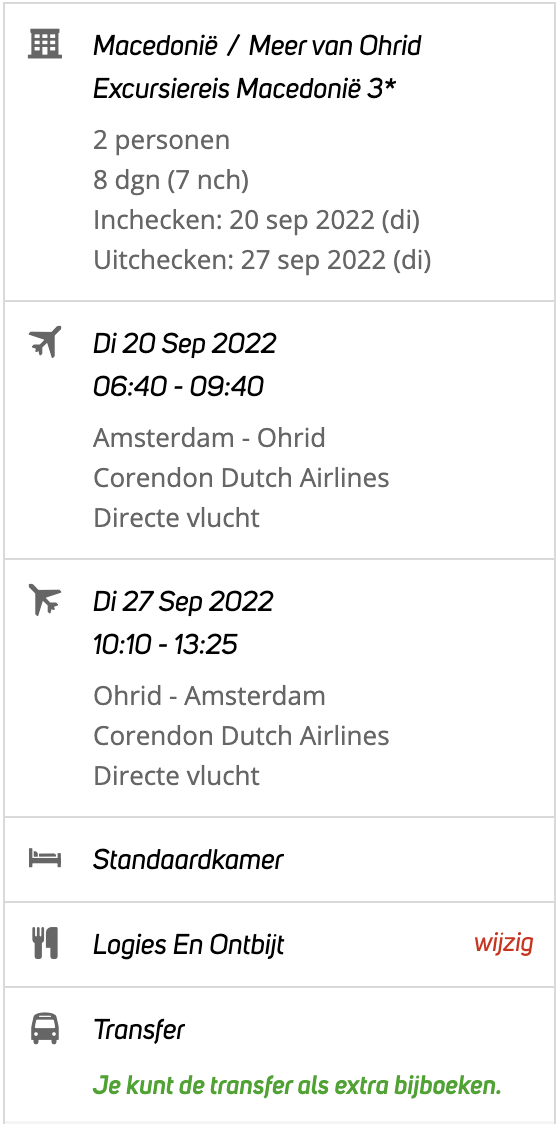Click the Di 27 Sep 2022 return date

coord(183,601)
